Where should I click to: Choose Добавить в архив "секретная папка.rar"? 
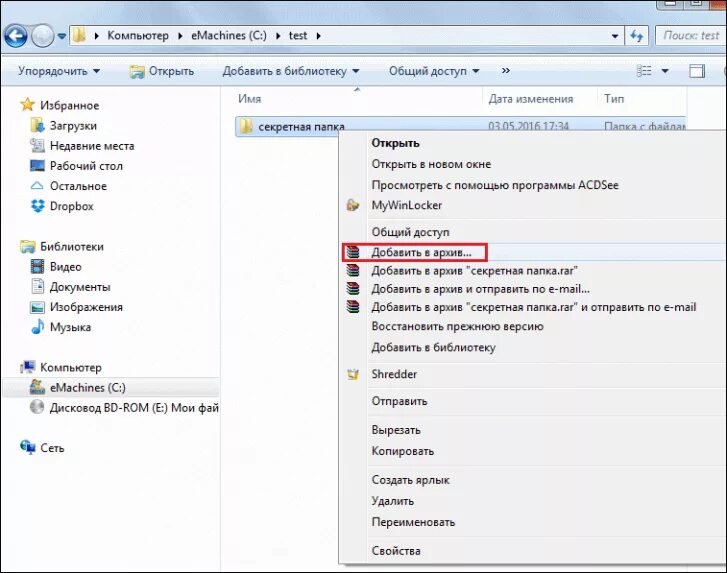(x=474, y=271)
